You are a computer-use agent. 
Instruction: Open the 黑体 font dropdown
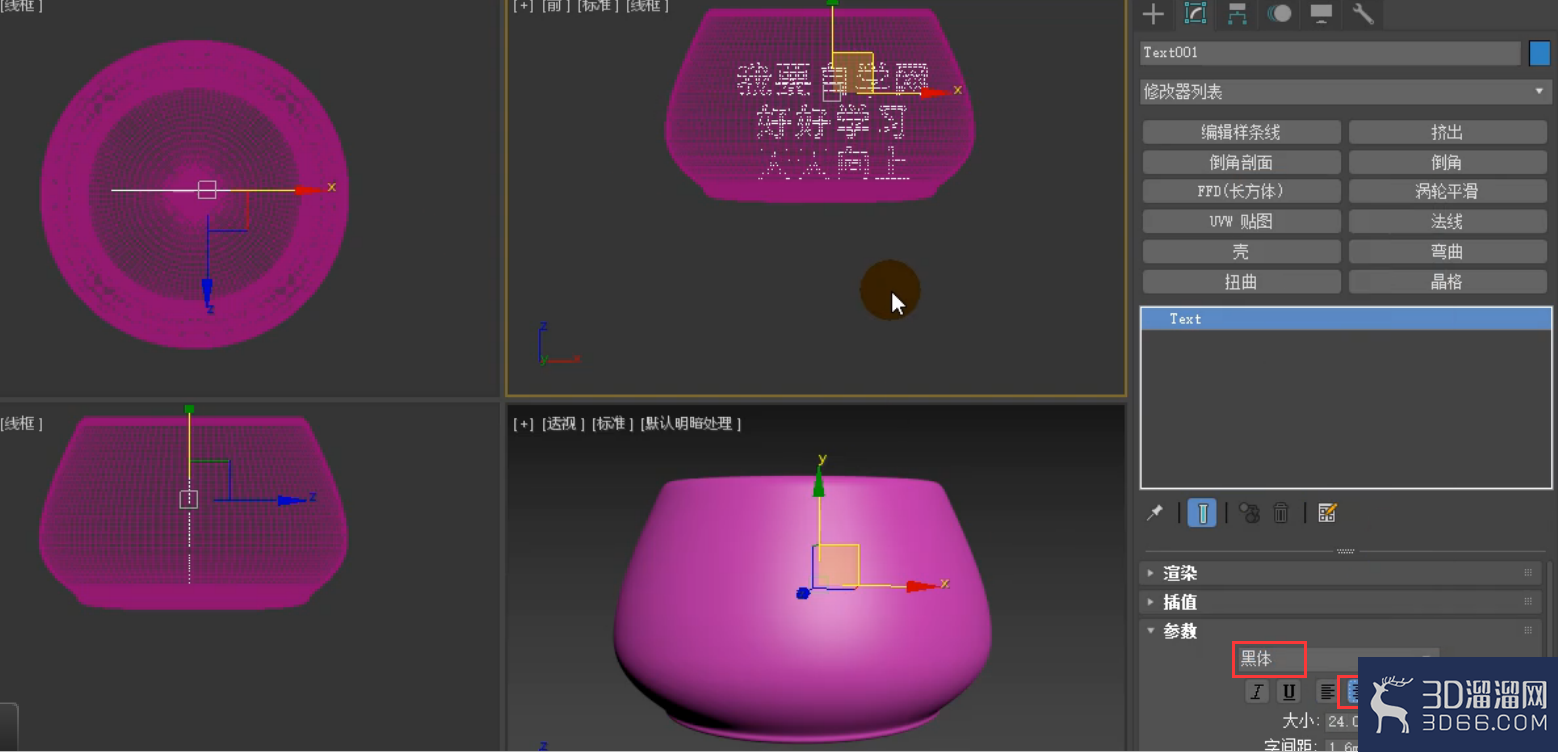pos(1336,659)
